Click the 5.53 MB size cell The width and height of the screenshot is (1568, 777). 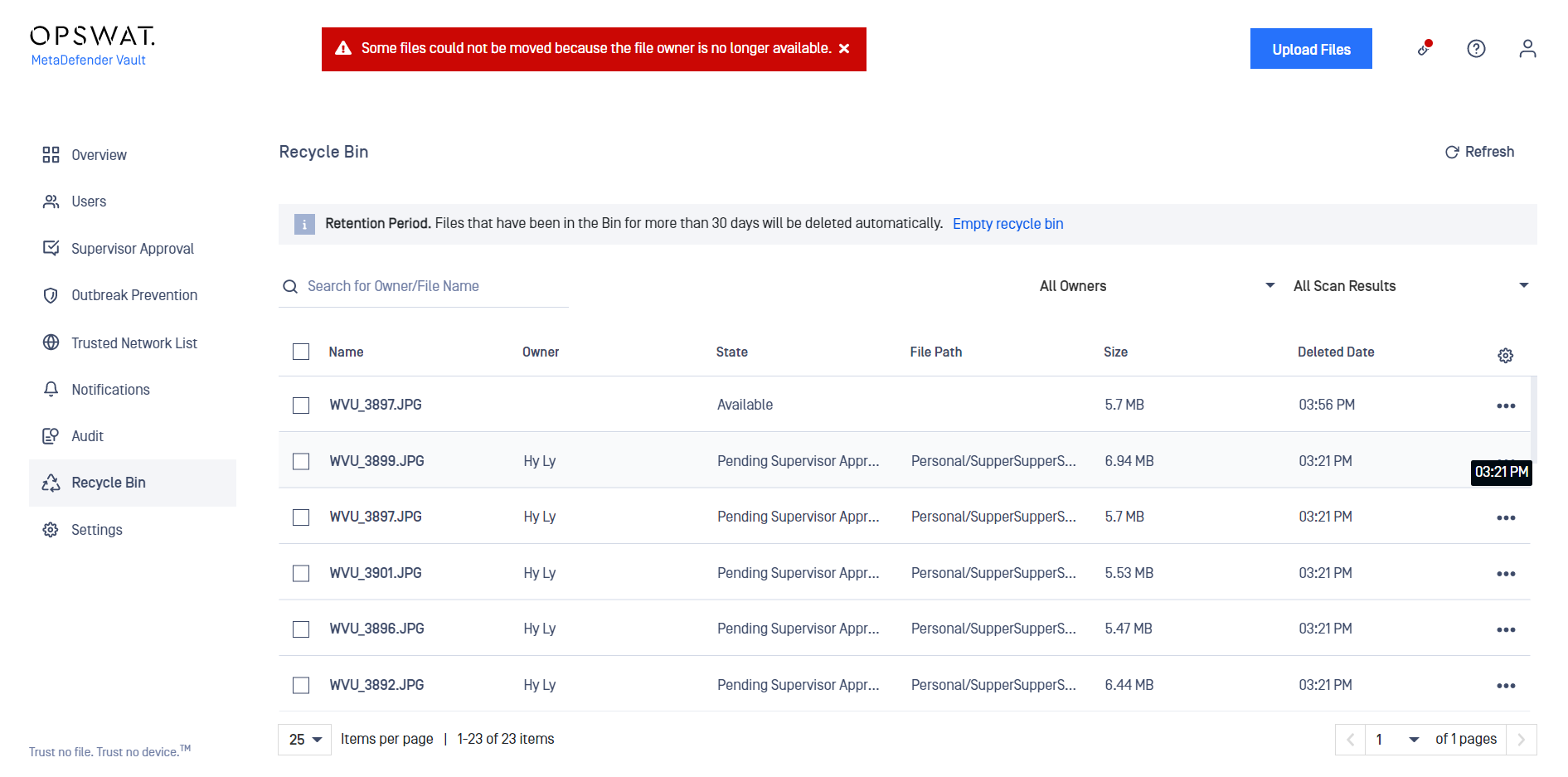tap(1129, 573)
